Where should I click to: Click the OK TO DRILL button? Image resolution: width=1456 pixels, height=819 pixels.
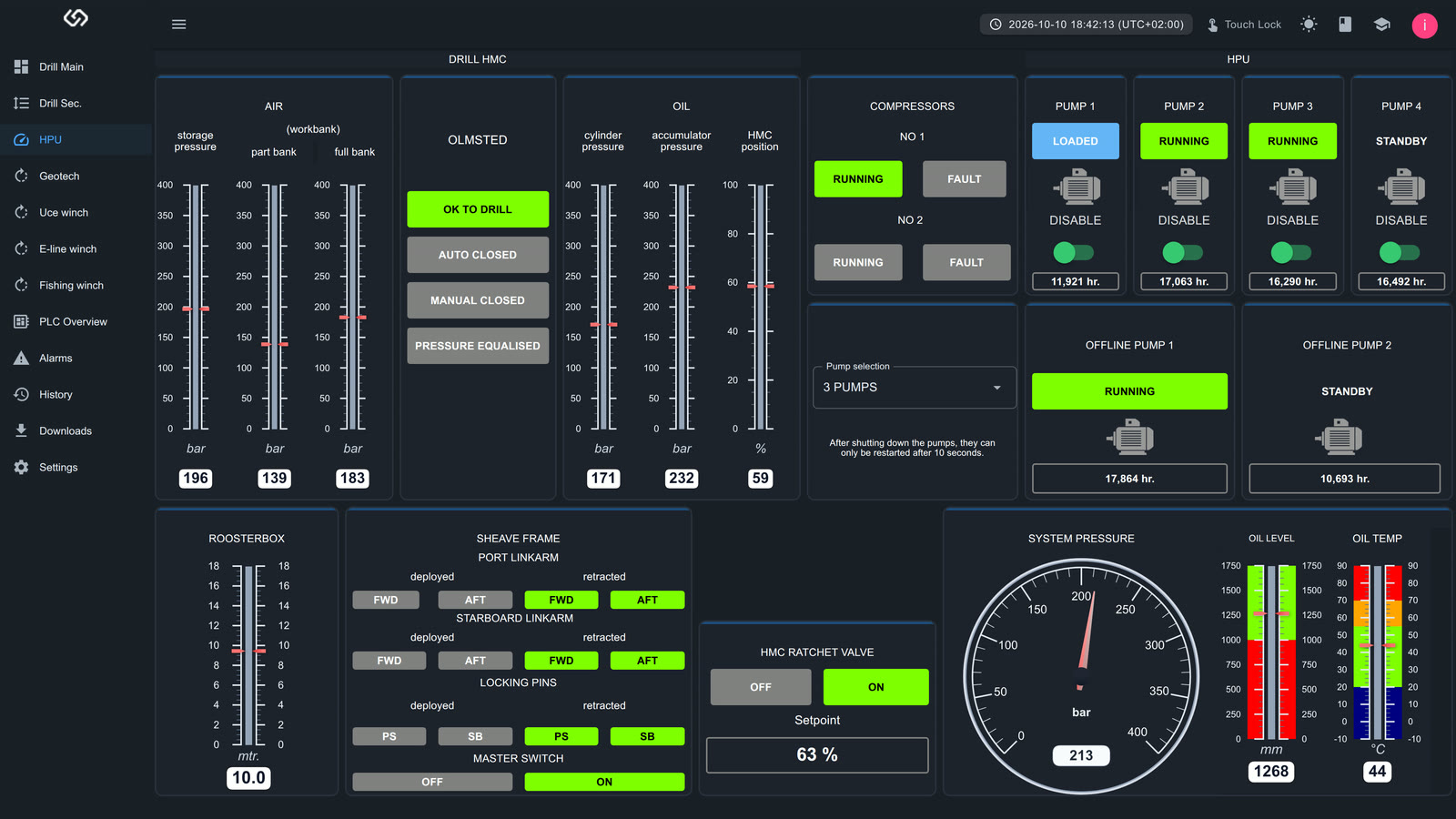(x=478, y=209)
